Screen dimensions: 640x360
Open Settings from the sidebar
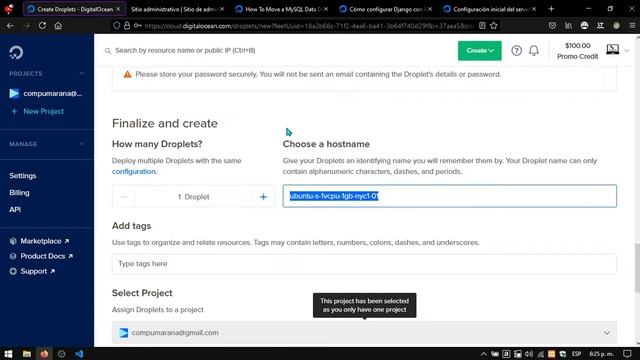pos(23,176)
